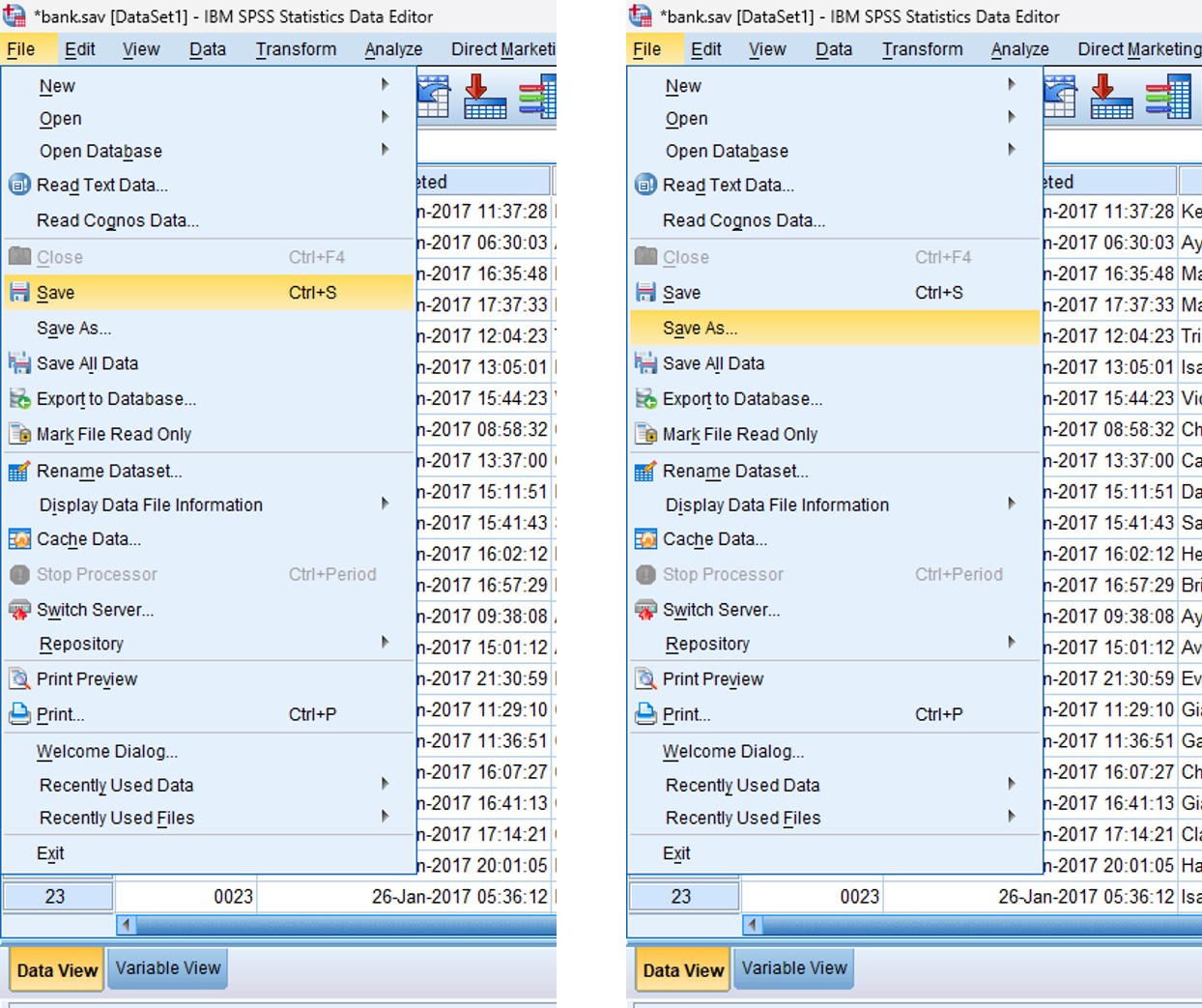
Task: Expand Open Database submenu arrow, left window
Action: coord(385,150)
